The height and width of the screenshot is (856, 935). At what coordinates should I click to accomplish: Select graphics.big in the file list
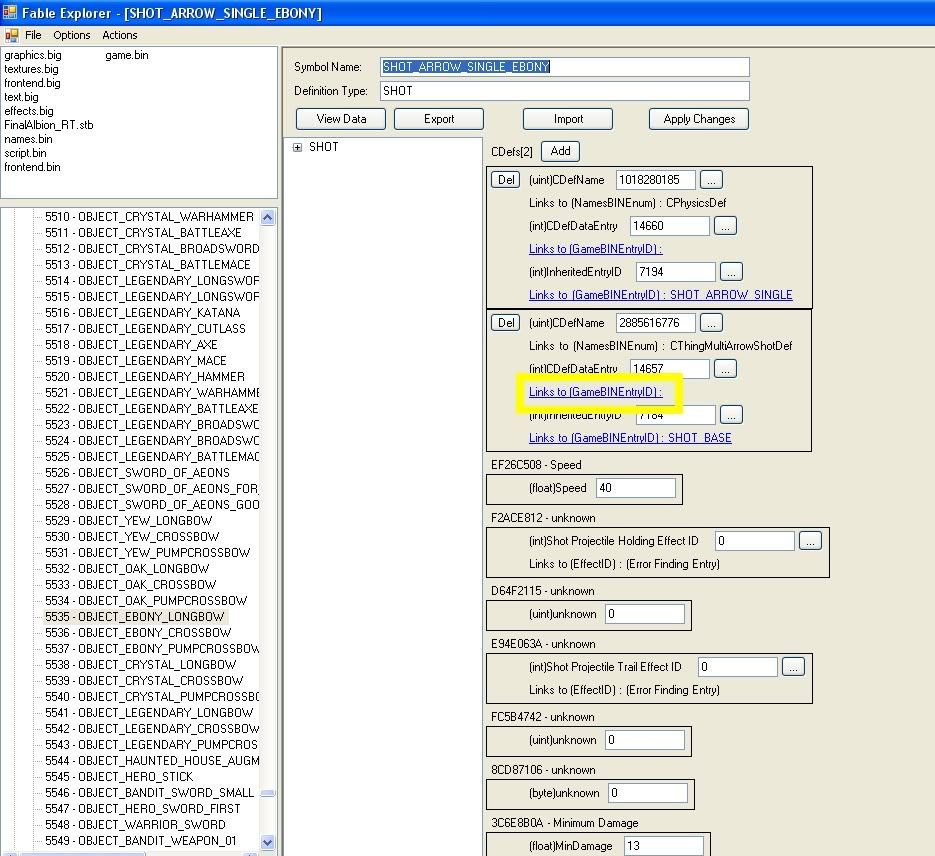pyautogui.click(x=33, y=55)
